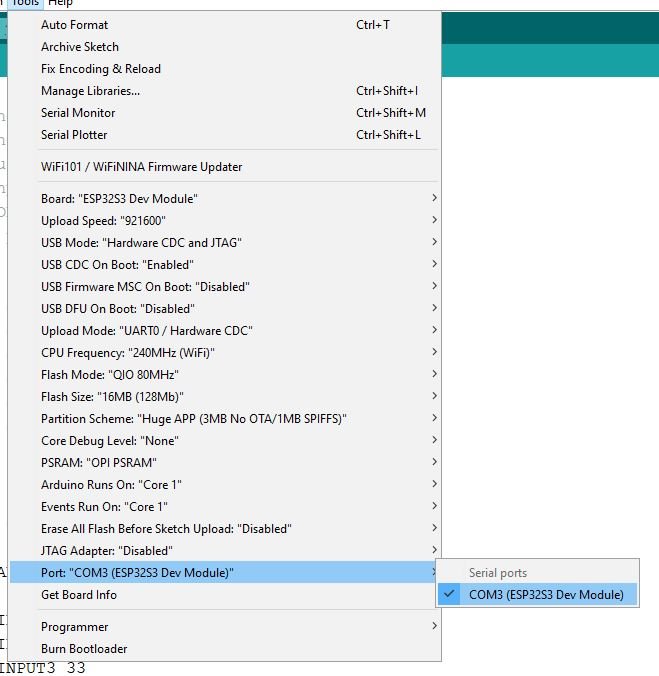Screen dimensions: 659x676
Task: Expand the Programmer submenu
Action: click(75, 627)
